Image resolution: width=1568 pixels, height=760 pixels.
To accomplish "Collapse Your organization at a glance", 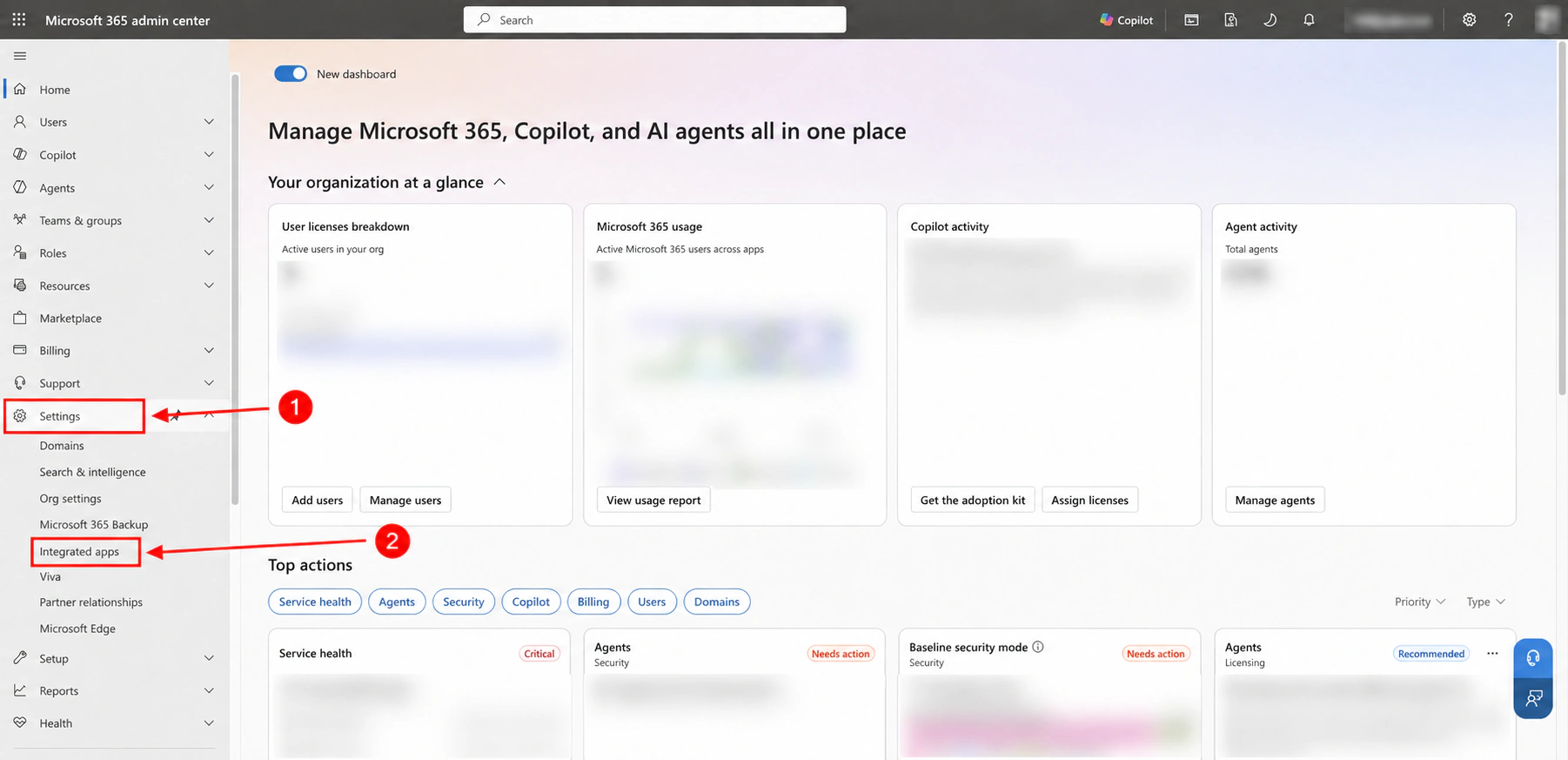I will [499, 182].
